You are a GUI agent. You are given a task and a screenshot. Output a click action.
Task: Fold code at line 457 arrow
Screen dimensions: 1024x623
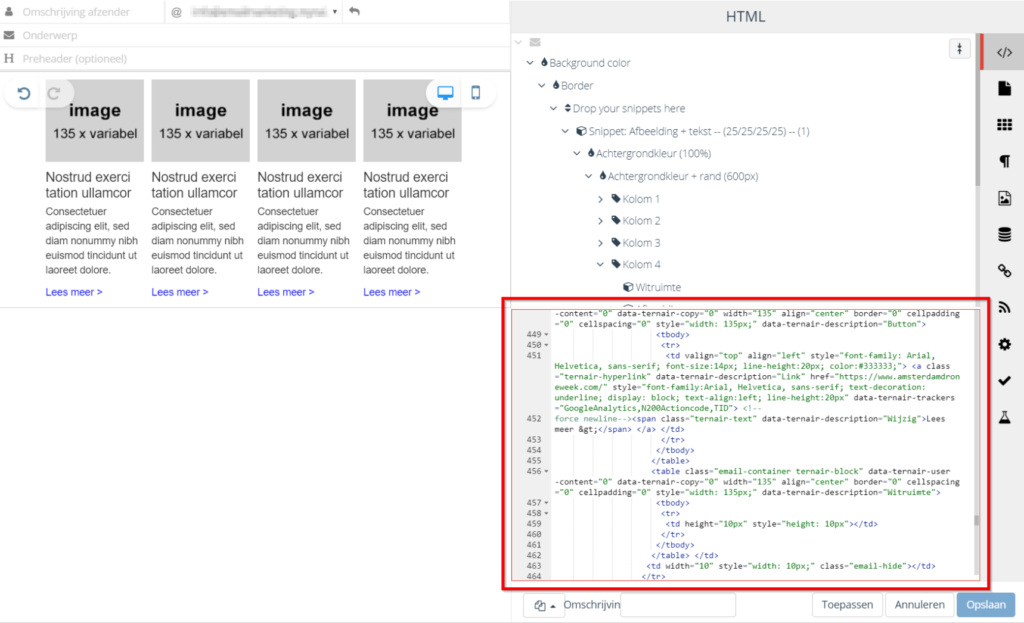click(x=547, y=503)
